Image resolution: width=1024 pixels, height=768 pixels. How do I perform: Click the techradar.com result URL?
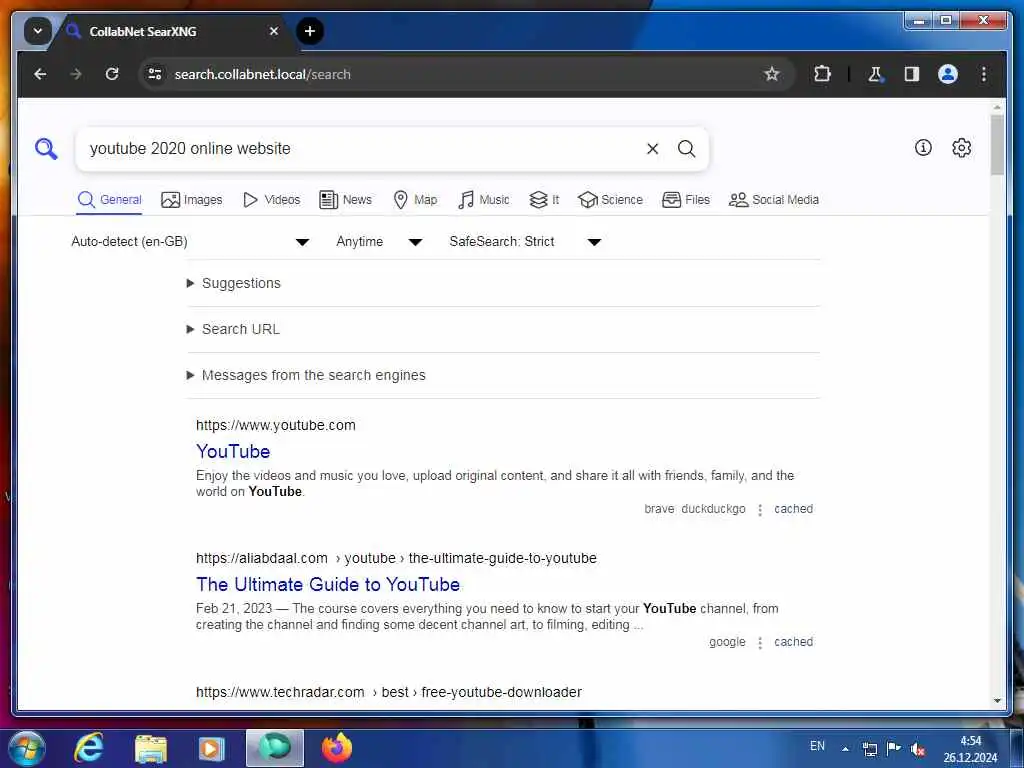[389, 692]
